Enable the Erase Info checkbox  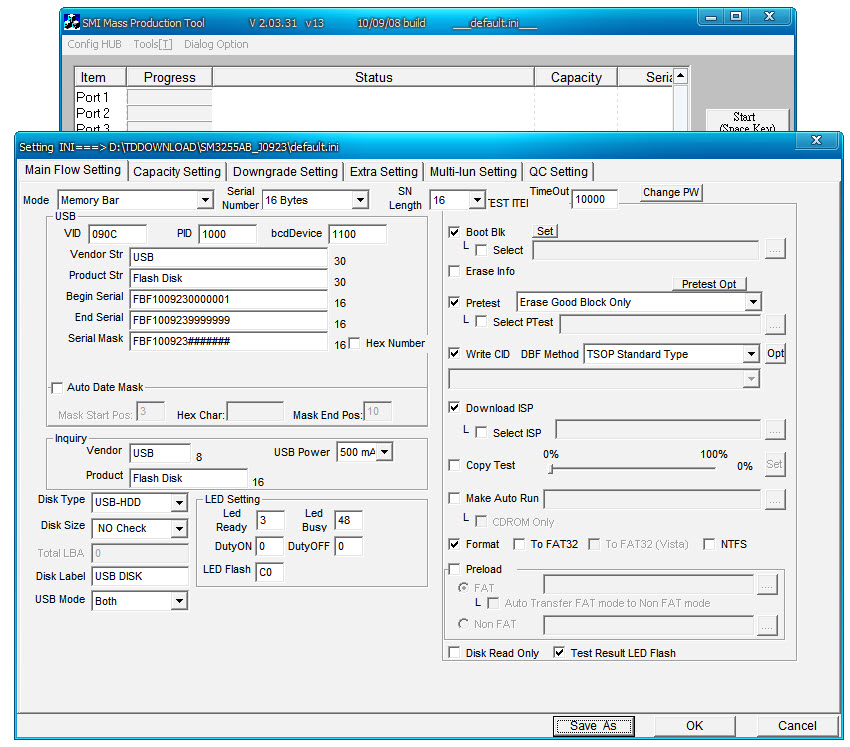(x=455, y=271)
